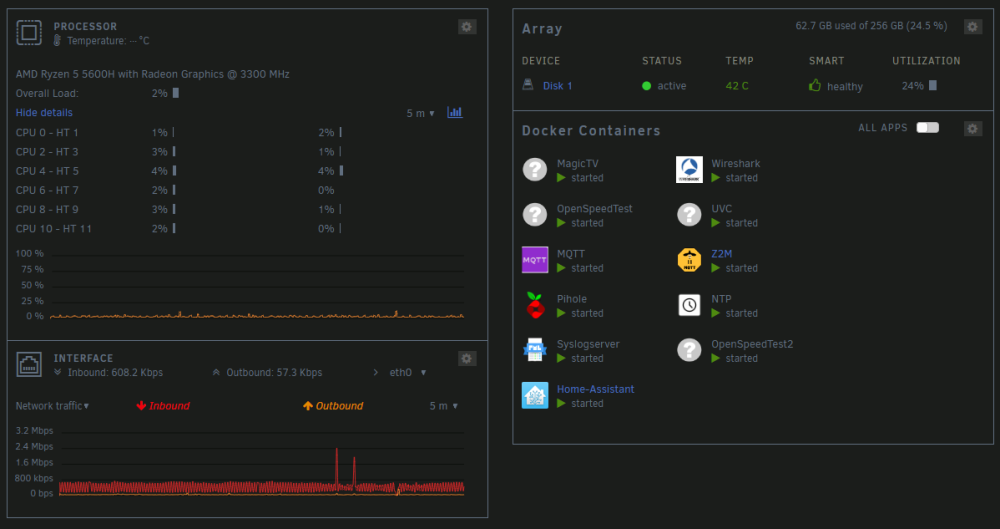Open Docker Containers settings gear
Screen dimensions: 1000x529
[973, 129]
